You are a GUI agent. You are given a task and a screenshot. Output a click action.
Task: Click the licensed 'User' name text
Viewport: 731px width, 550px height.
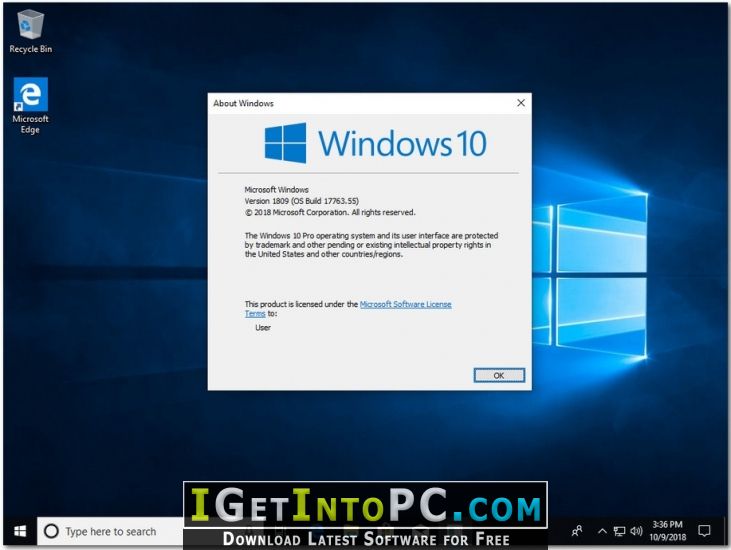(x=263, y=328)
